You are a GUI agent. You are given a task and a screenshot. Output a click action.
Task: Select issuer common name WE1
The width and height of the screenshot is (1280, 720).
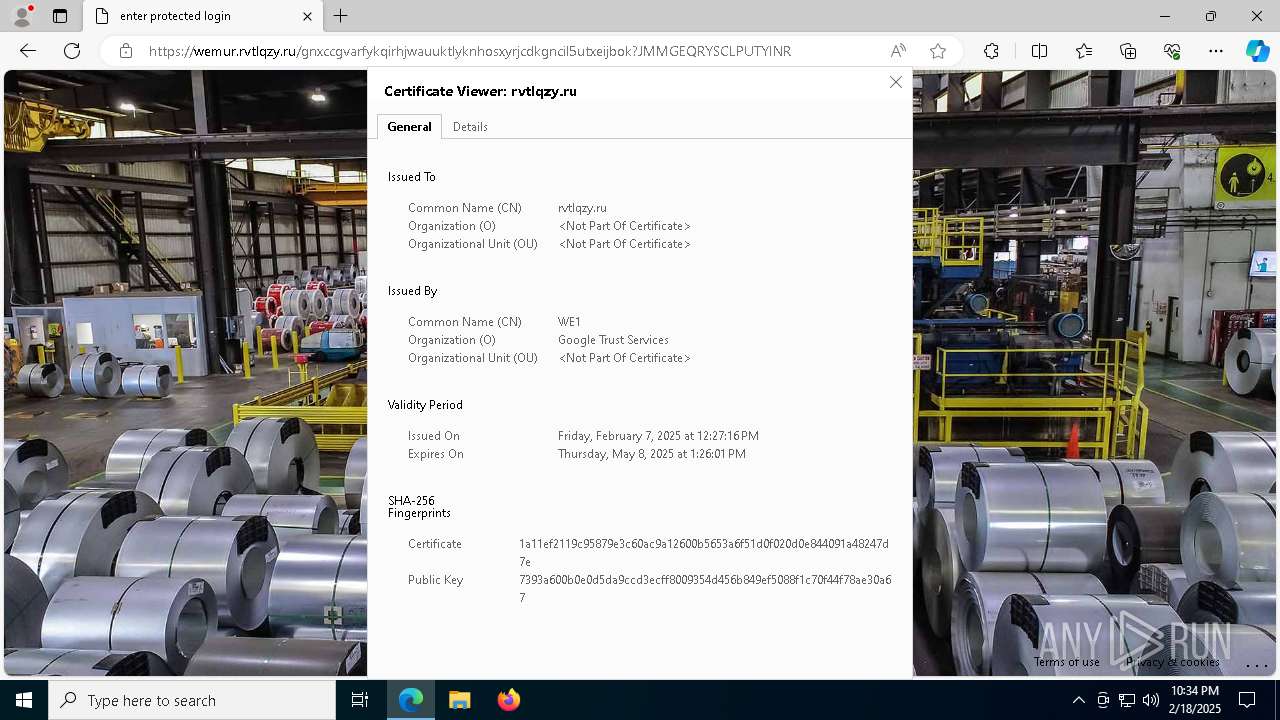569,322
